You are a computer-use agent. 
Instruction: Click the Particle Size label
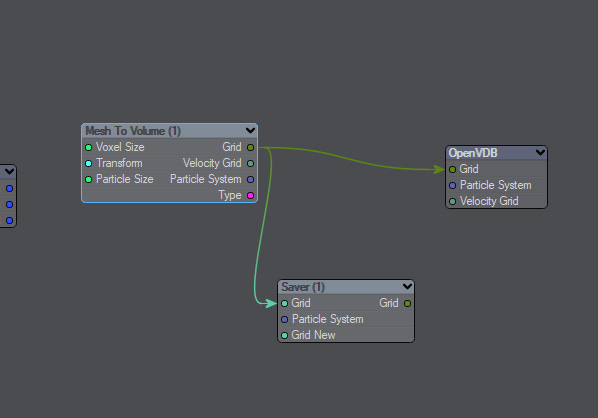tap(125, 179)
